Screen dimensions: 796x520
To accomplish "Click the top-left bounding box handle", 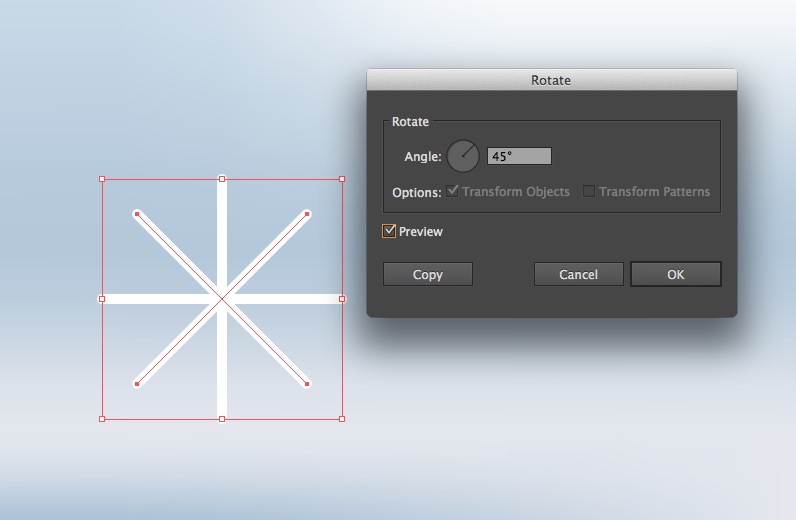I will coord(102,179).
